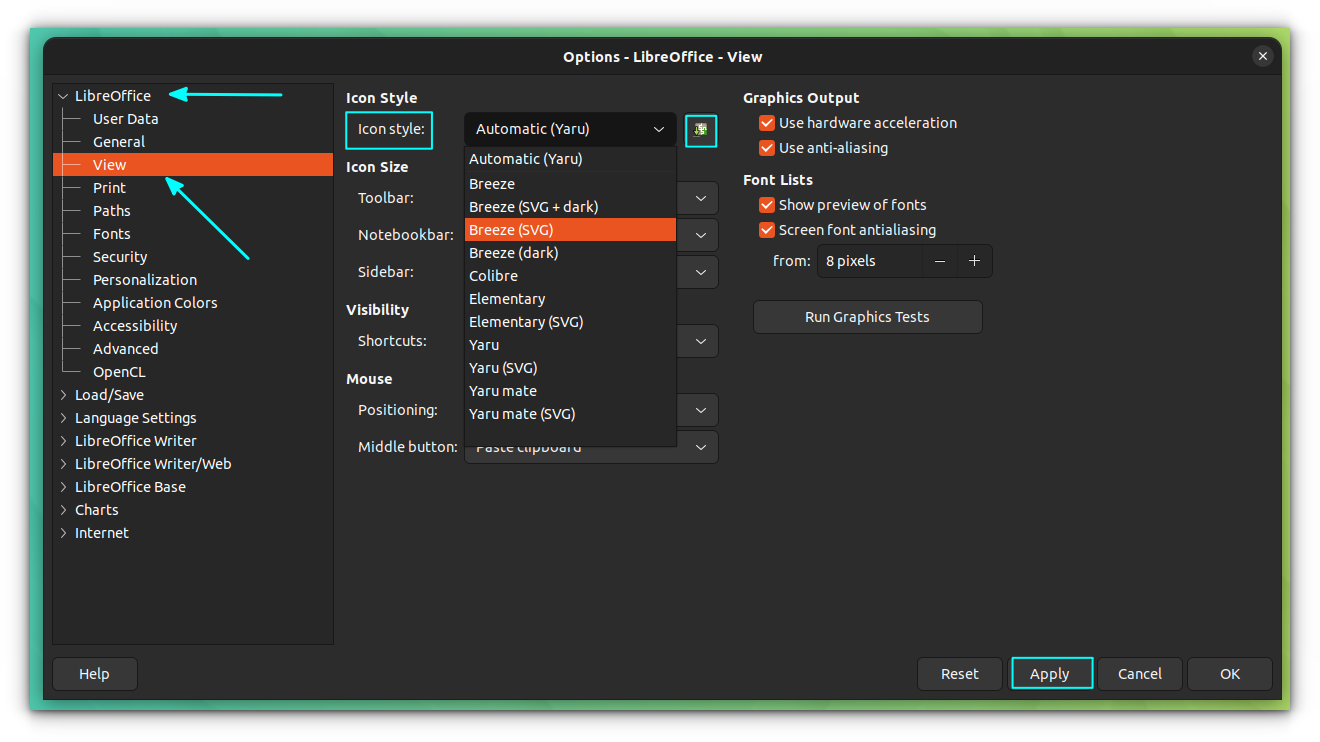
Task: Pick the Colibre icon style
Action: (x=570, y=276)
